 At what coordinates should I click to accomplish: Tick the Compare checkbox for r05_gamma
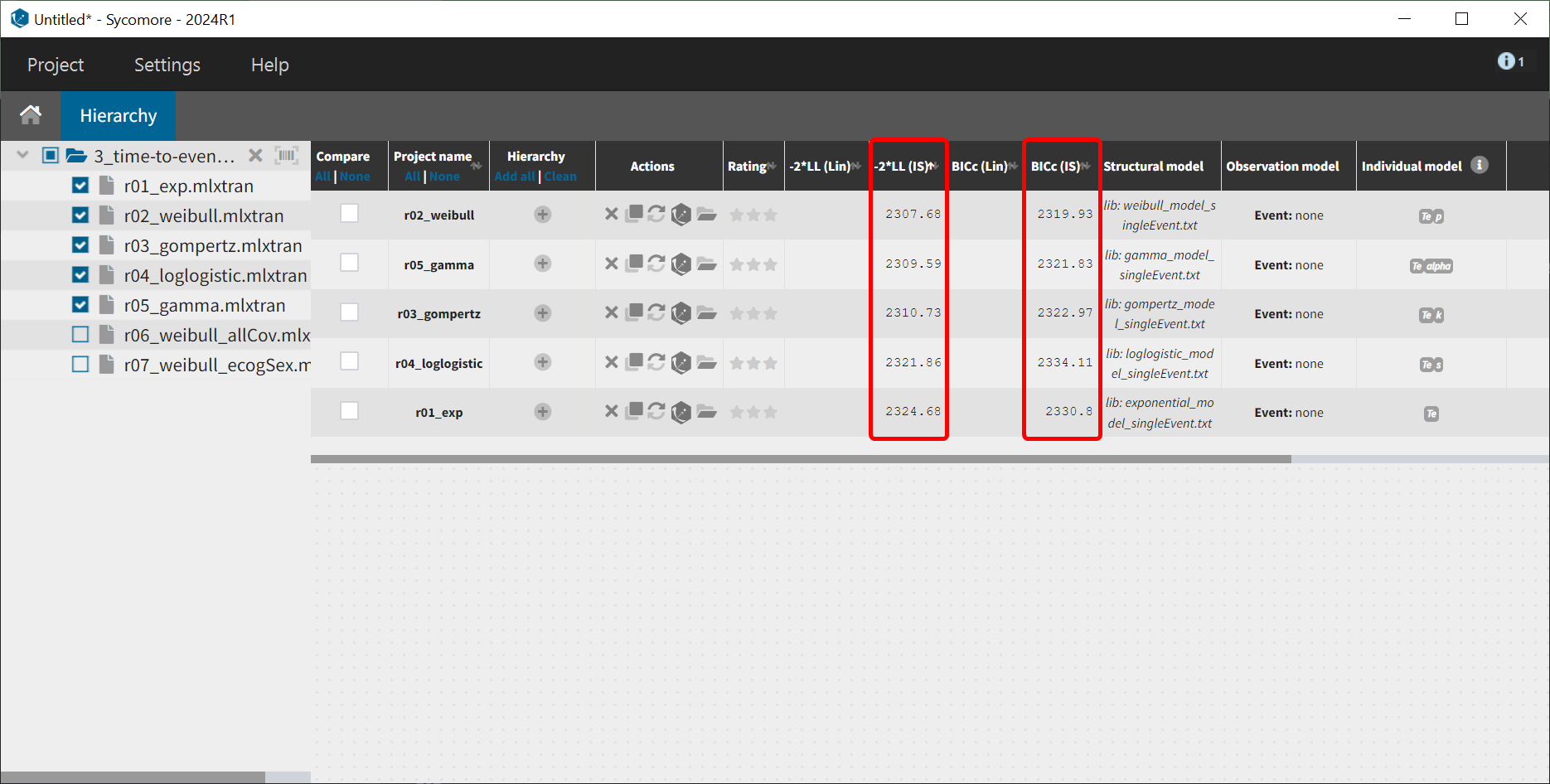(x=349, y=263)
